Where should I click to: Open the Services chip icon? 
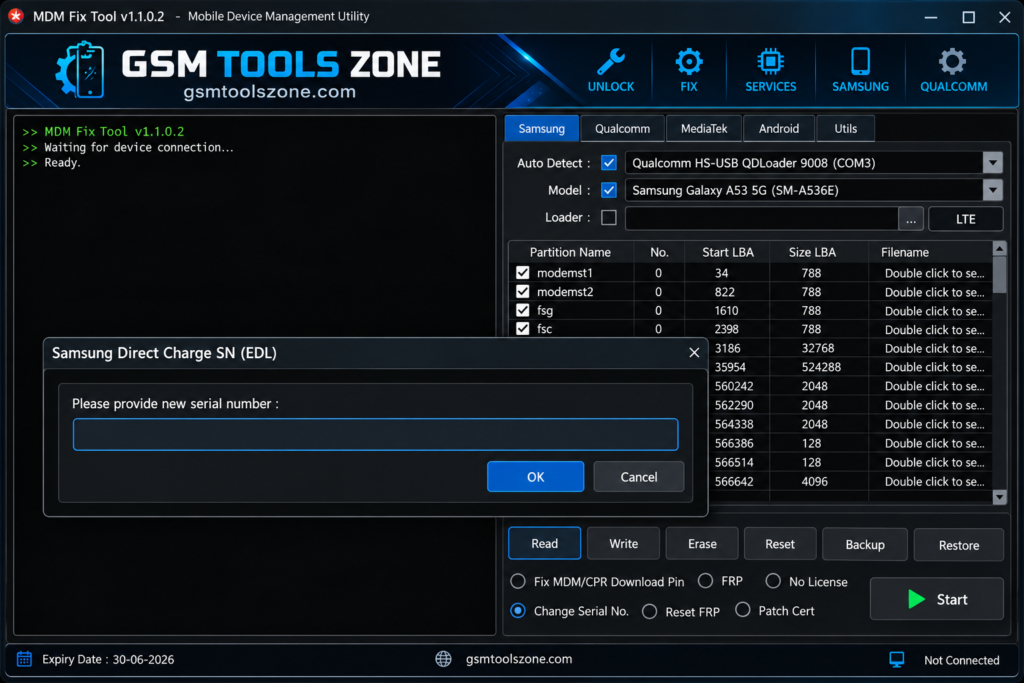771,62
